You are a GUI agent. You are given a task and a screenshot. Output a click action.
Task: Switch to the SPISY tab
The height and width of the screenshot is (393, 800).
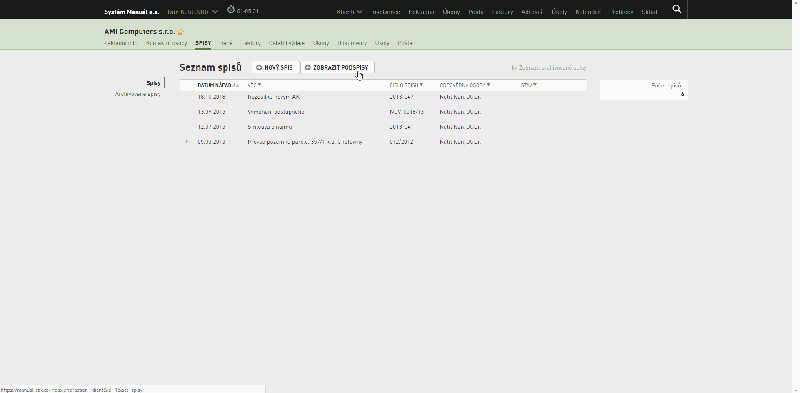(203, 43)
